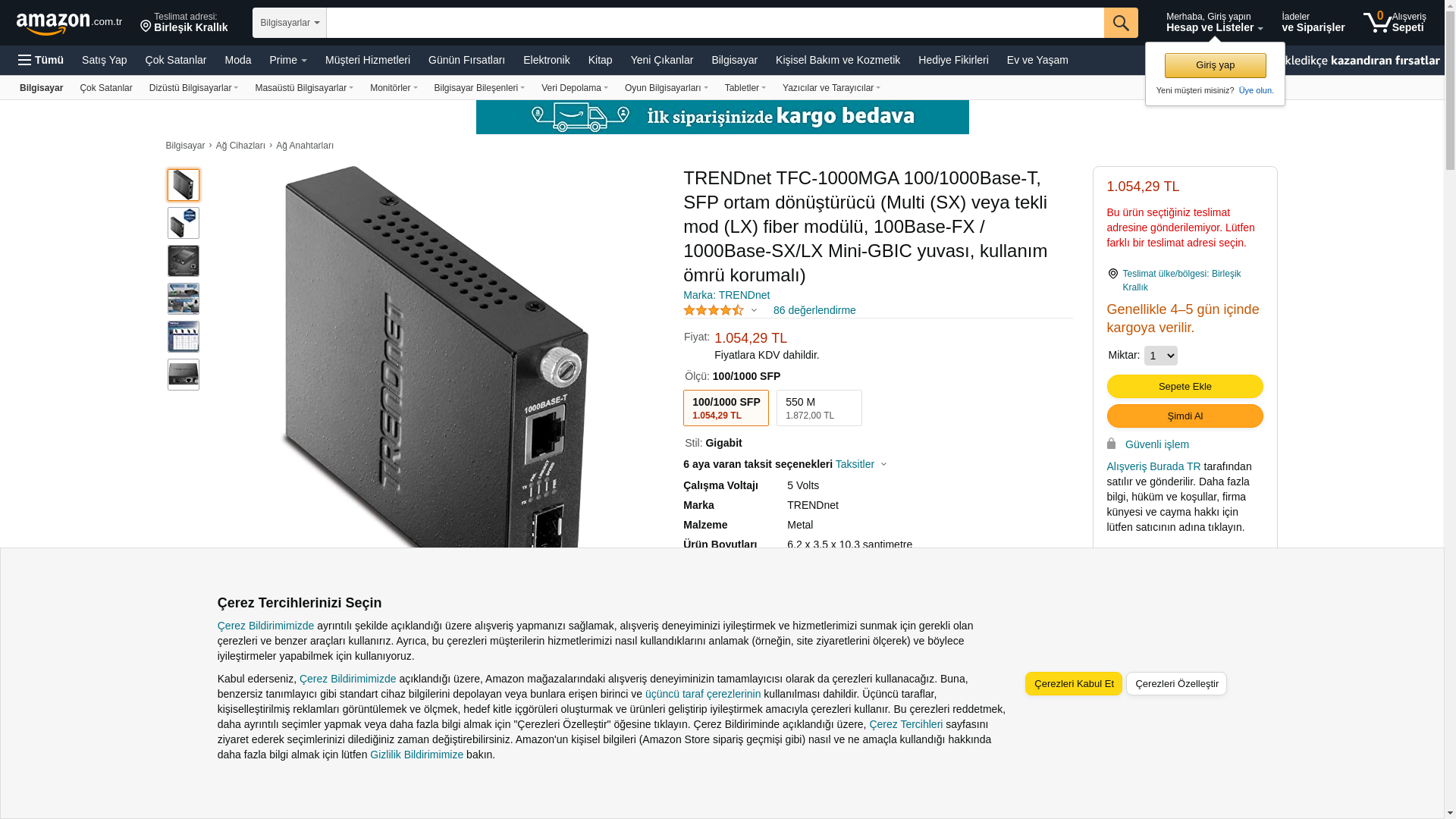Open the Tümü hamburger menu icon
This screenshot has height=819, width=1456.
(x=25, y=60)
